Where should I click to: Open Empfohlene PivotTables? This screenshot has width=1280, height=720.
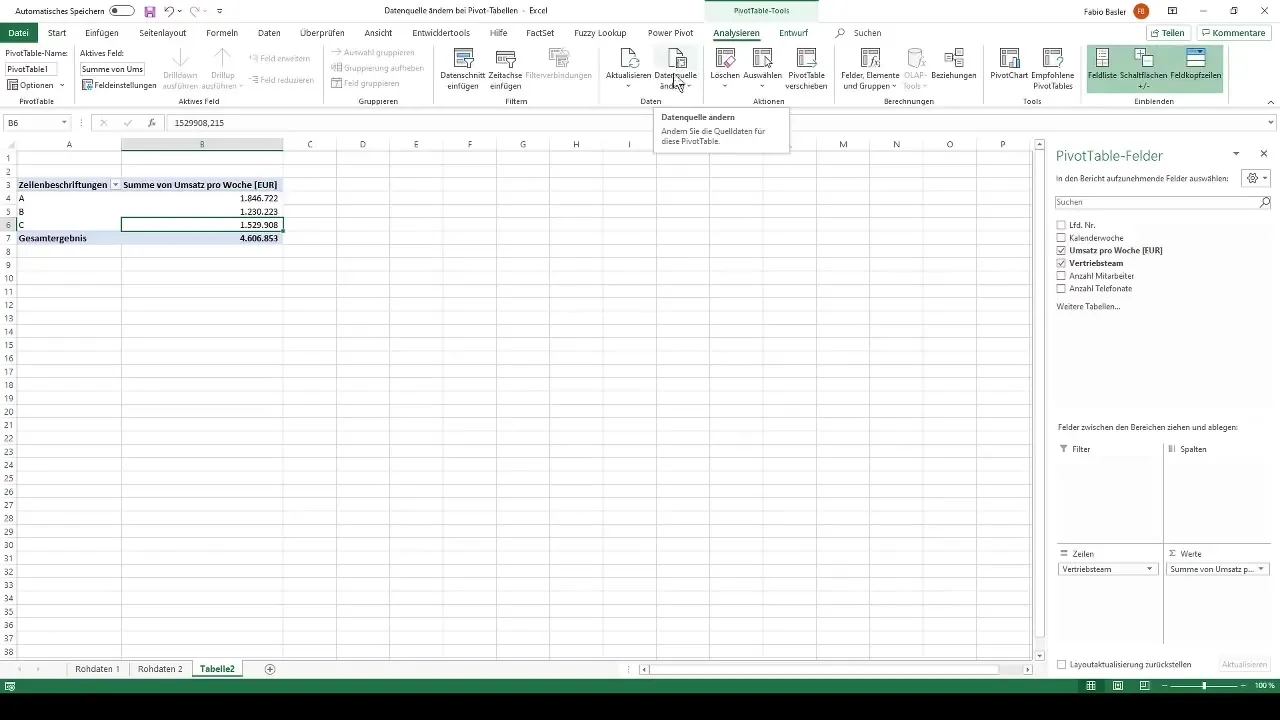coord(1053,69)
